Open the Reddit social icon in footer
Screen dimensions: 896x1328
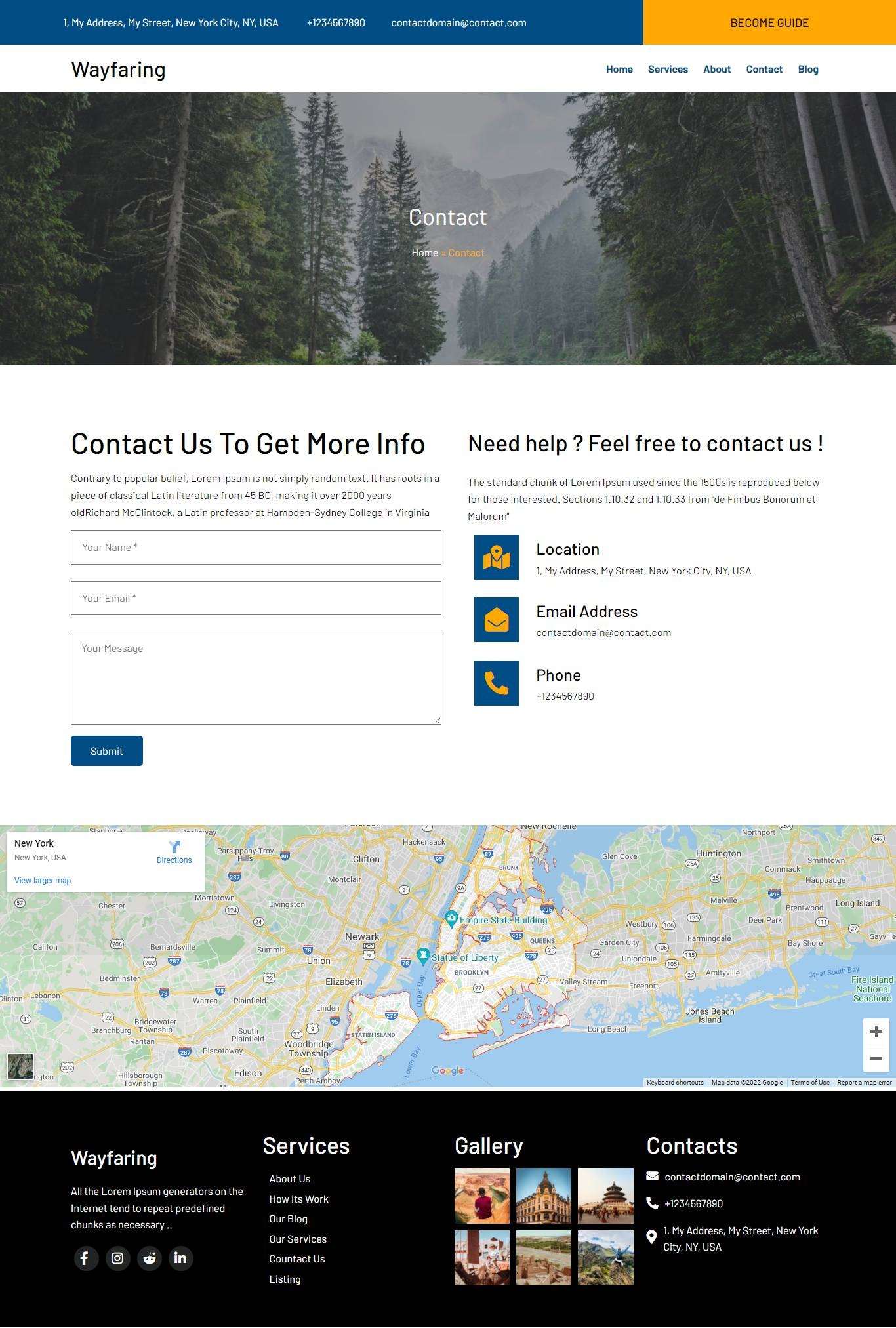[150, 1258]
